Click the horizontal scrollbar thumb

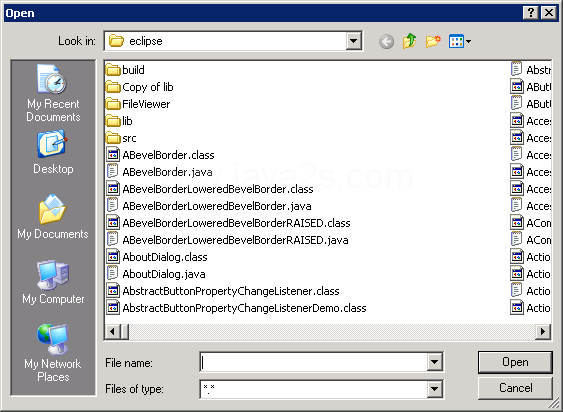[125, 331]
